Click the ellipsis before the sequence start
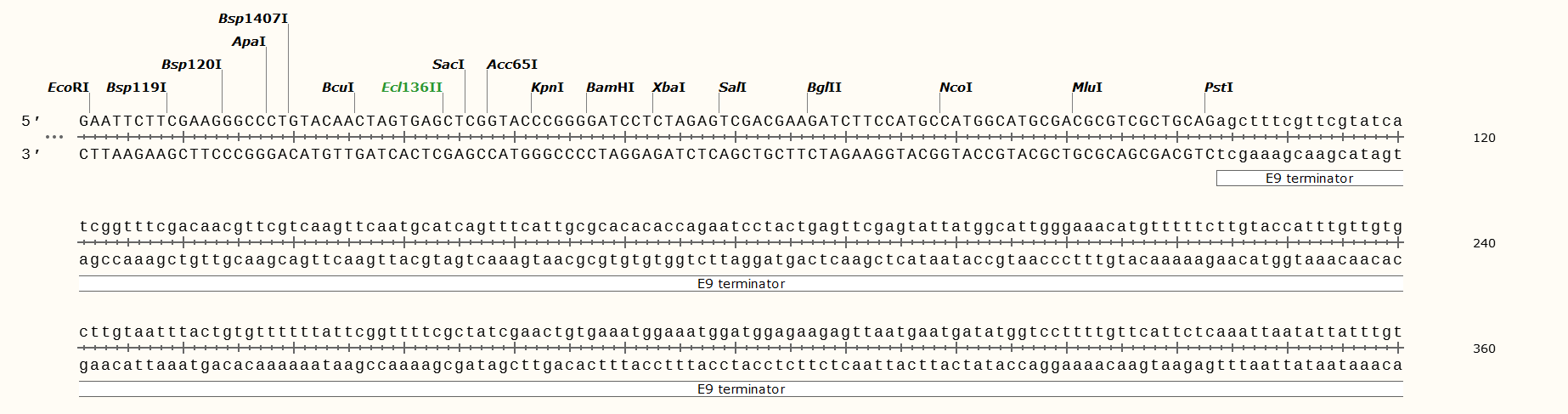Image resolution: width=1568 pixels, height=414 pixels. click(x=54, y=137)
